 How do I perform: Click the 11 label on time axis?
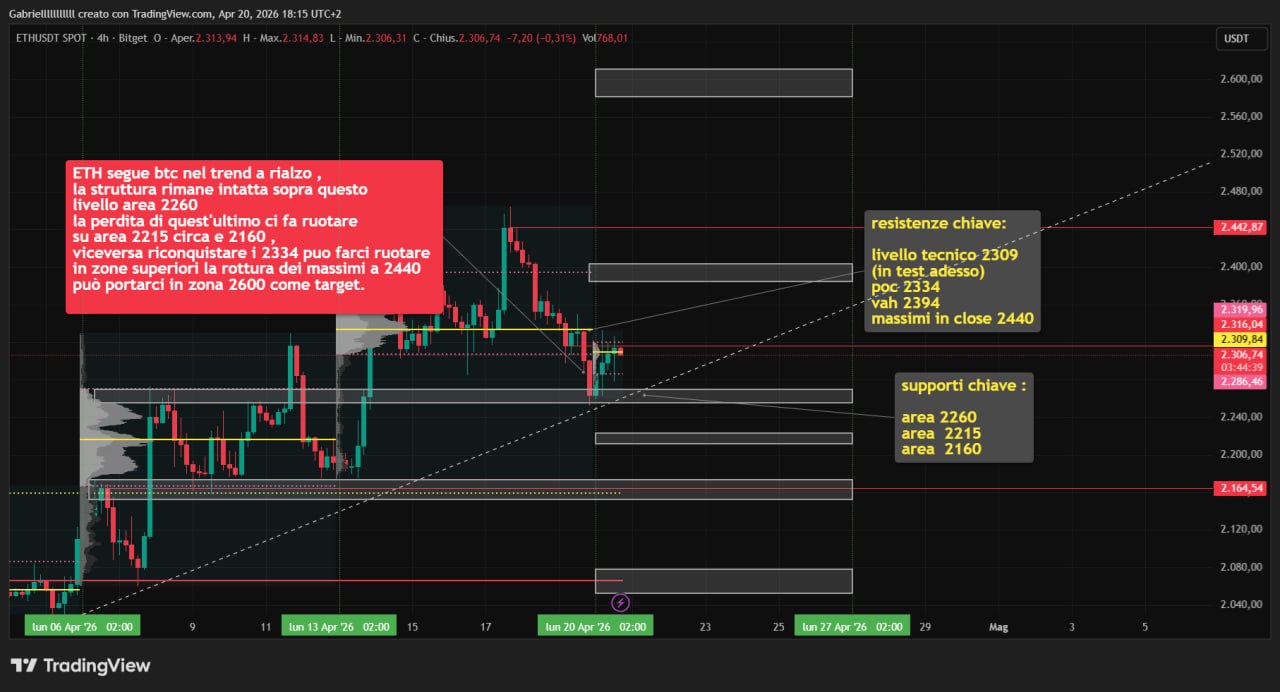(266, 627)
